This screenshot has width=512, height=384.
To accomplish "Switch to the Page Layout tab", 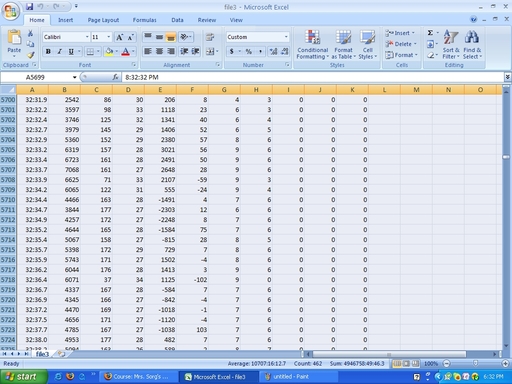I will pyautogui.click(x=103, y=20).
